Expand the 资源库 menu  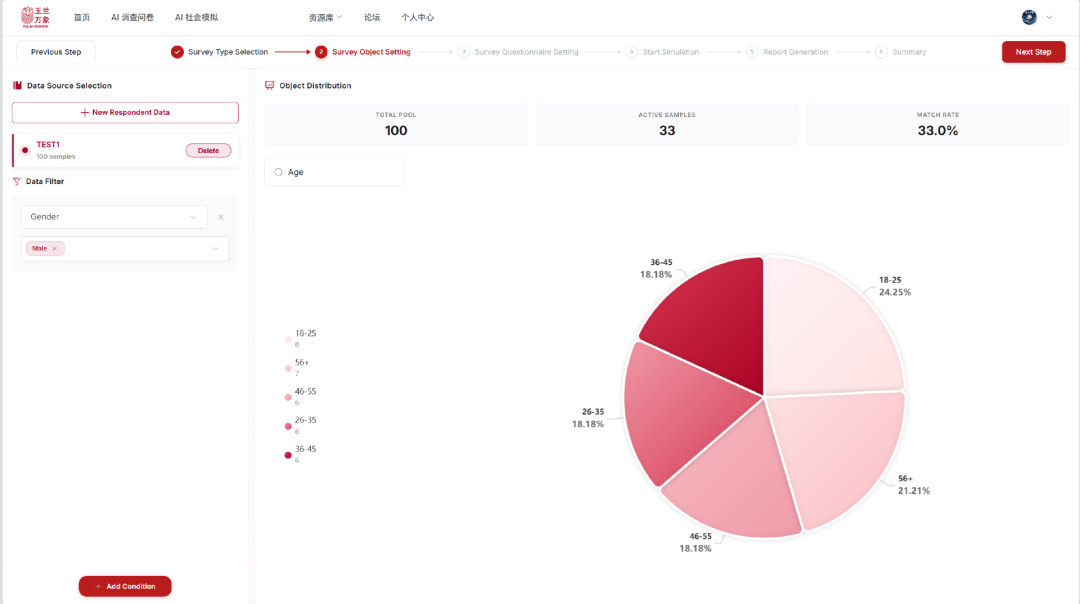point(325,17)
